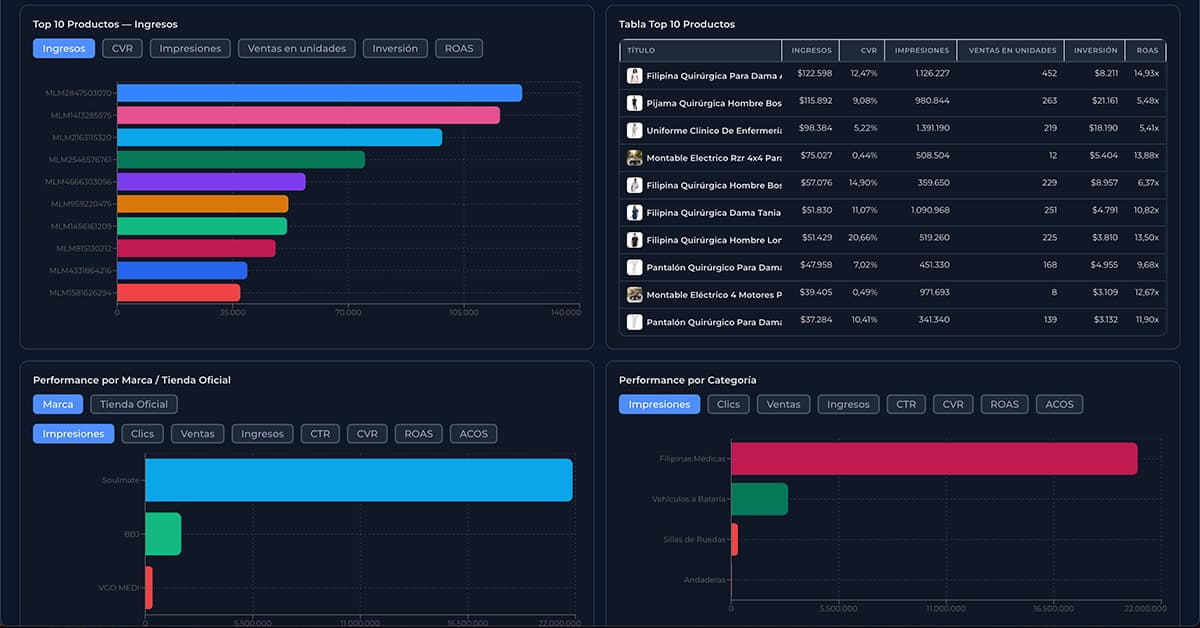Click the red bar for MLM1581626294

(x=178, y=293)
